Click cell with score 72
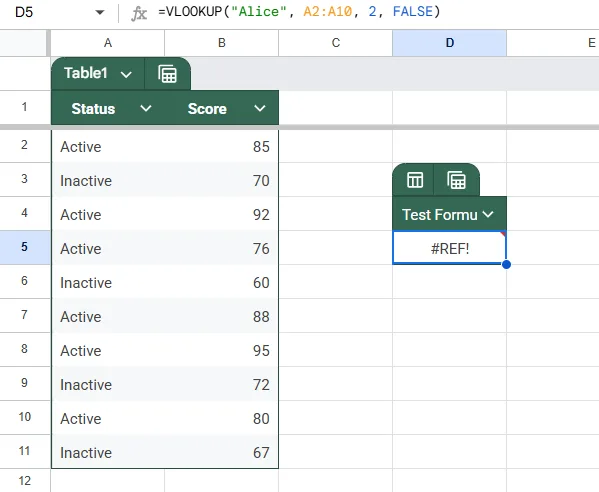This screenshot has height=492, width=599. 222,384
